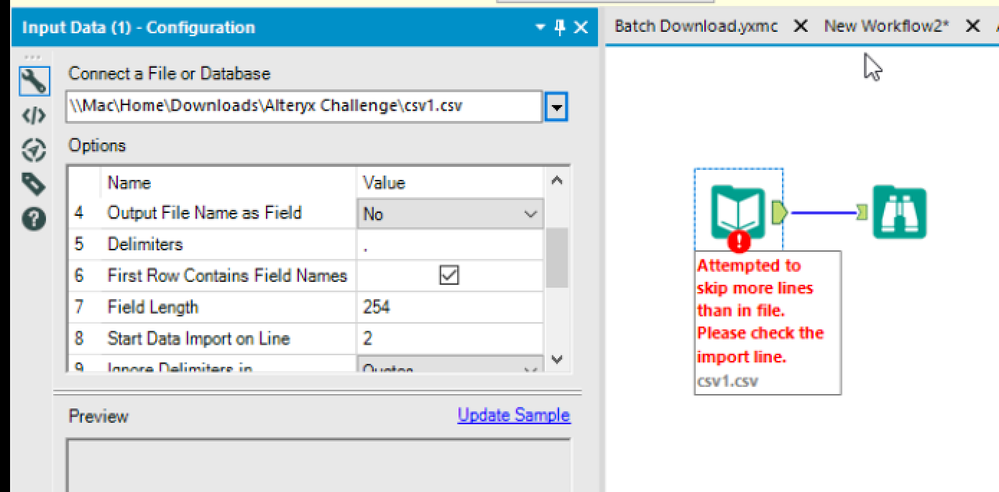The image size is (999, 492).
Task: Click the Preview panel label
Action: click(x=99, y=417)
